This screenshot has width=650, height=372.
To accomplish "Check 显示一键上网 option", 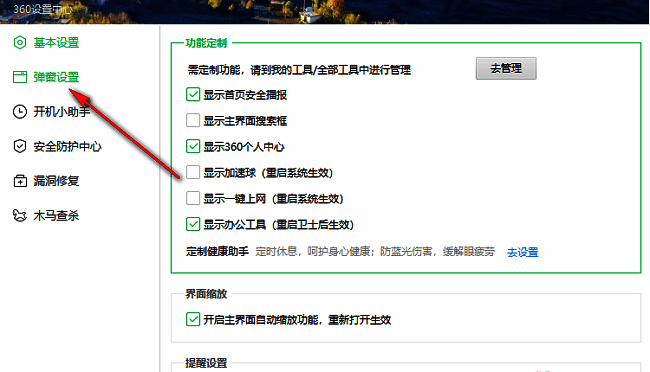I will (x=193, y=199).
